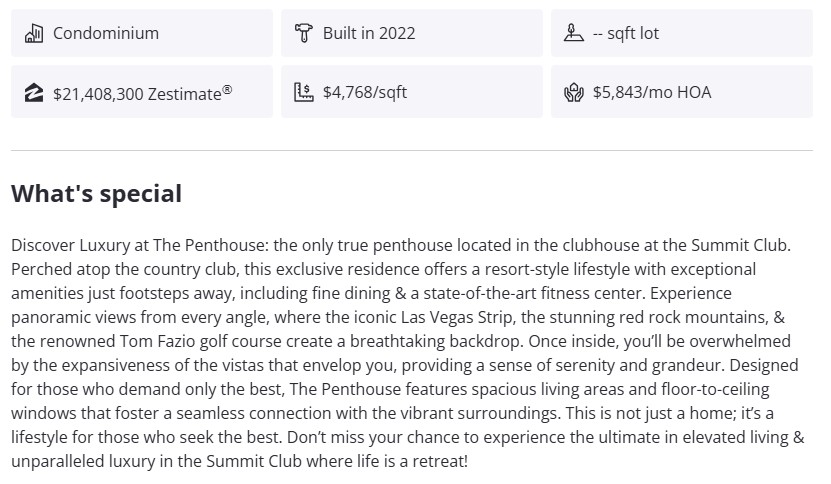Image resolution: width=831 pixels, height=484 pixels.
Task: Select the Condominium property type label
Action: pos(106,33)
